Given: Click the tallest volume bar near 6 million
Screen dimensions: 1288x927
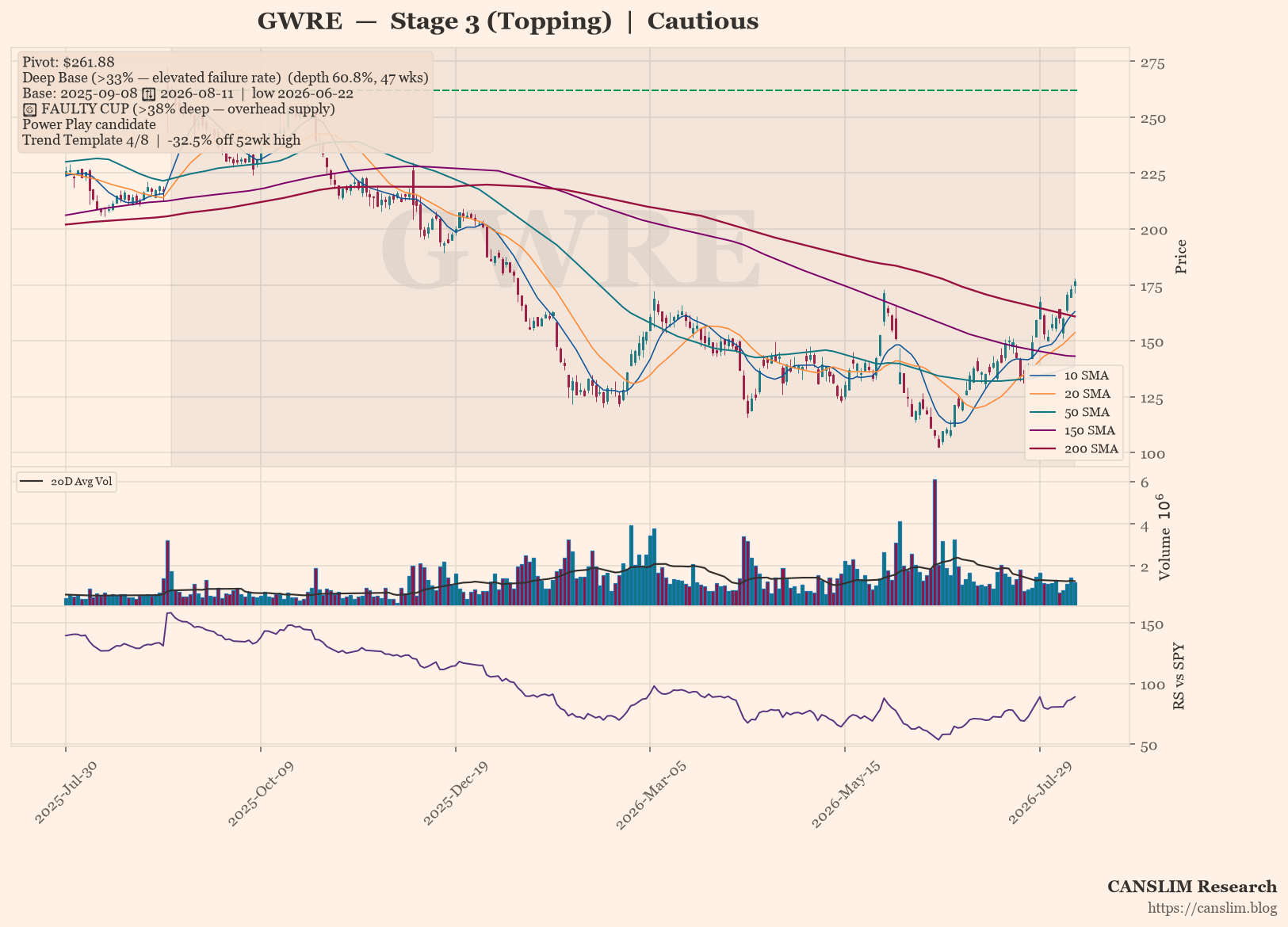Looking at the screenshot, I should [x=934, y=542].
